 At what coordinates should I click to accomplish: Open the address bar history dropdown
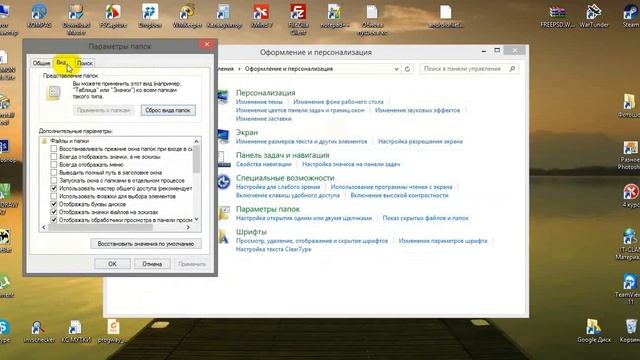click(x=396, y=69)
